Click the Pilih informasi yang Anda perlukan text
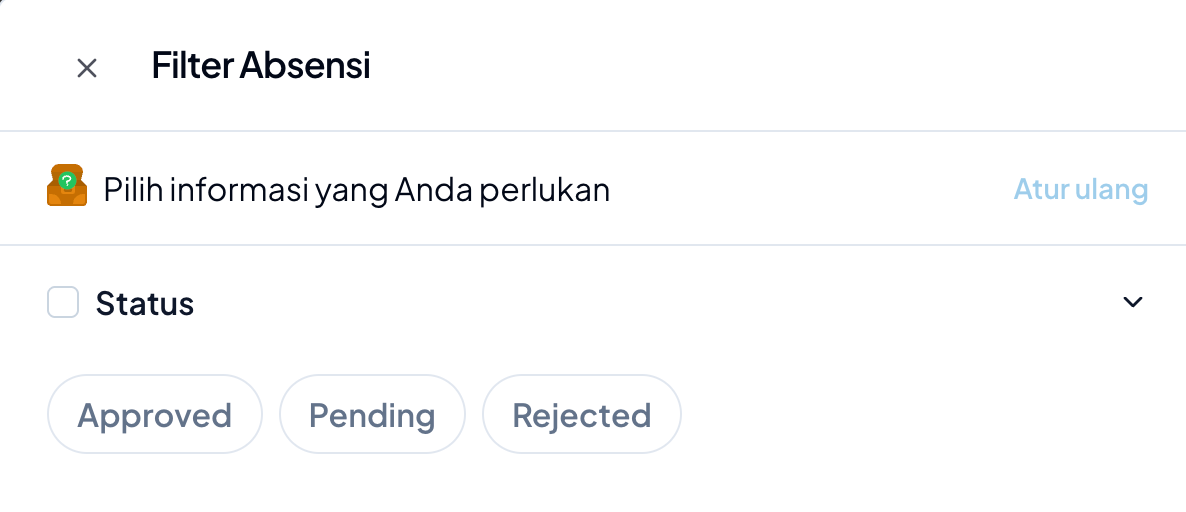The width and height of the screenshot is (1186, 512). tap(357, 189)
